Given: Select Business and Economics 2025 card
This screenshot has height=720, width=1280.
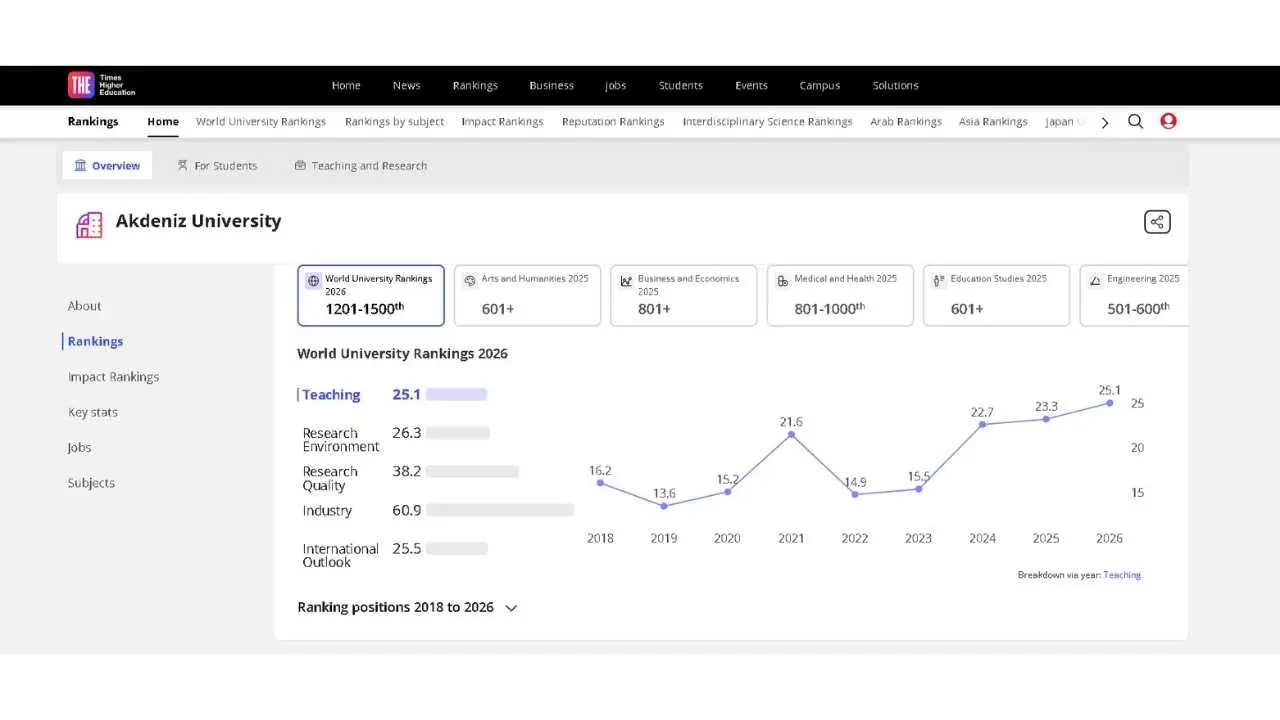Looking at the screenshot, I should (x=683, y=295).
